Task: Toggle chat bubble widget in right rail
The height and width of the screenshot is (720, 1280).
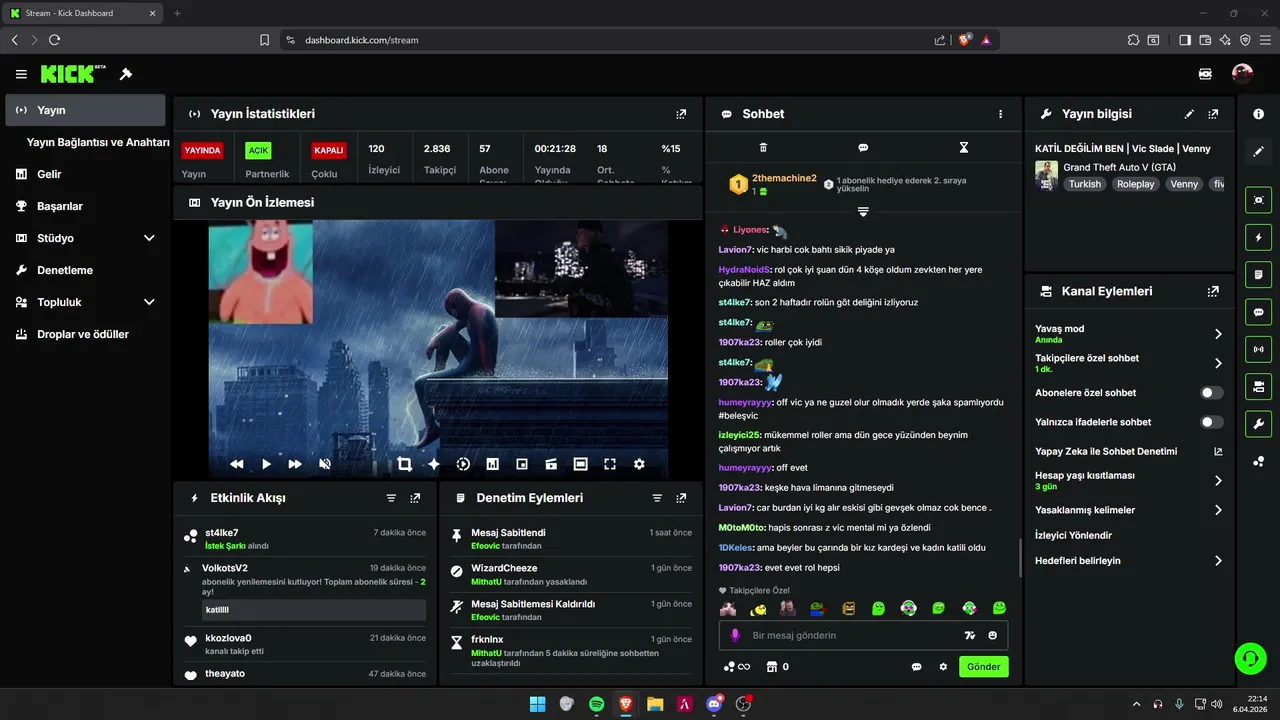Action: point(1258,312)
